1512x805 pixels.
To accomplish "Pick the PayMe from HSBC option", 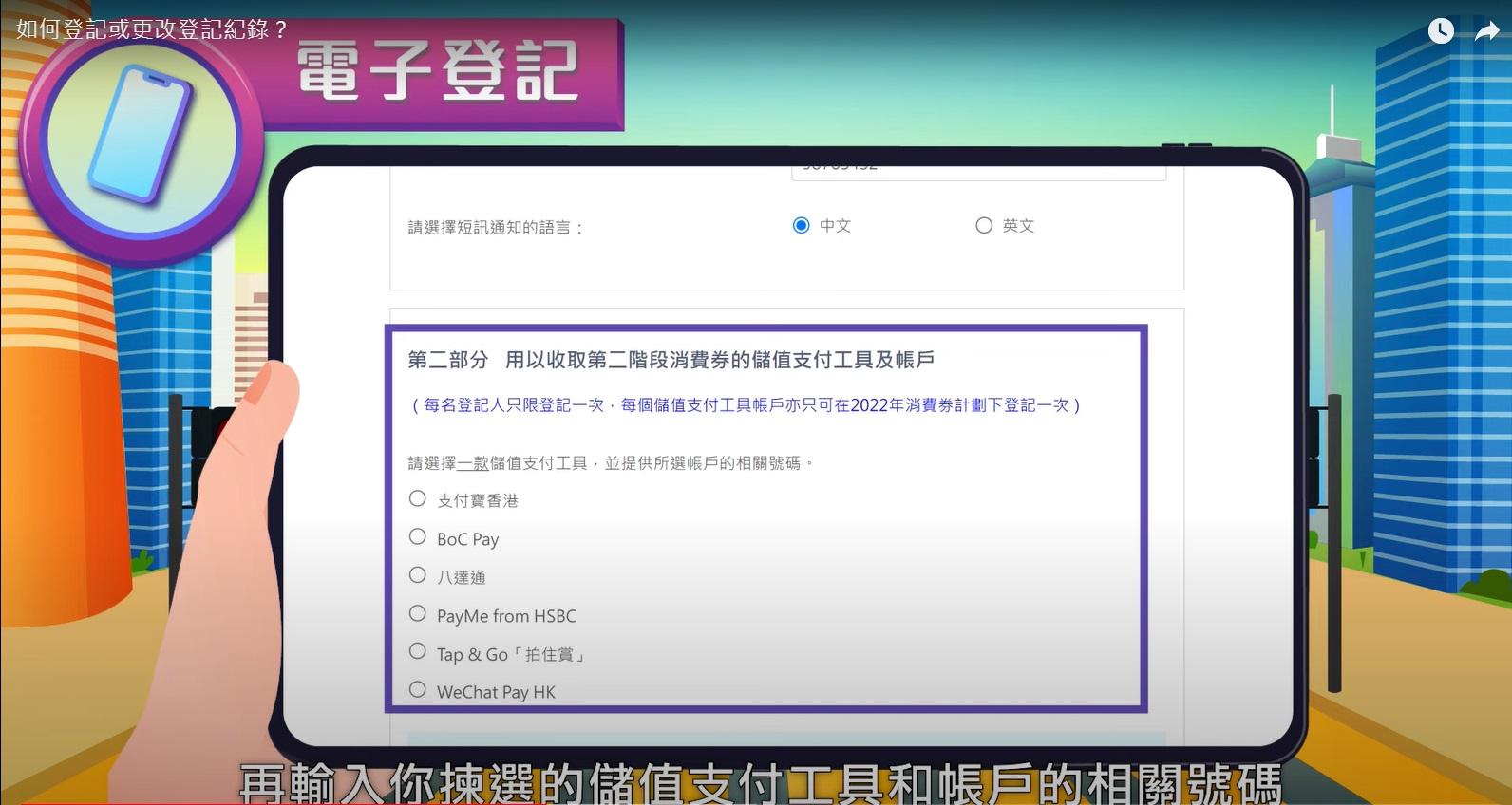I will coord(417,614).
